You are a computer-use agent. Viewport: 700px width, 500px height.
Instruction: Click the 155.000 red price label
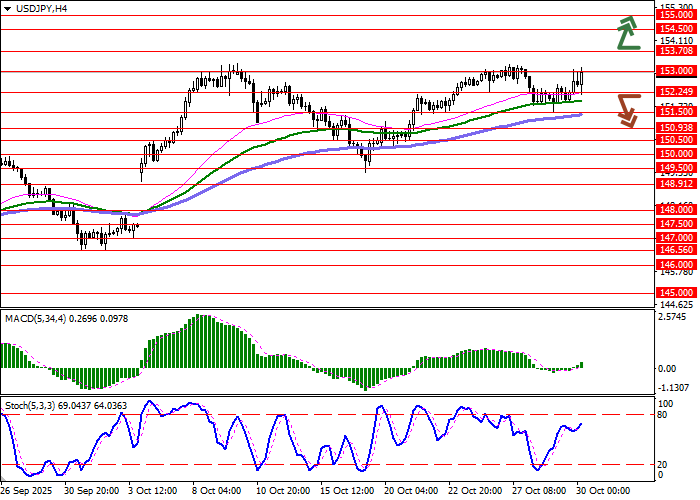[677, 16]
